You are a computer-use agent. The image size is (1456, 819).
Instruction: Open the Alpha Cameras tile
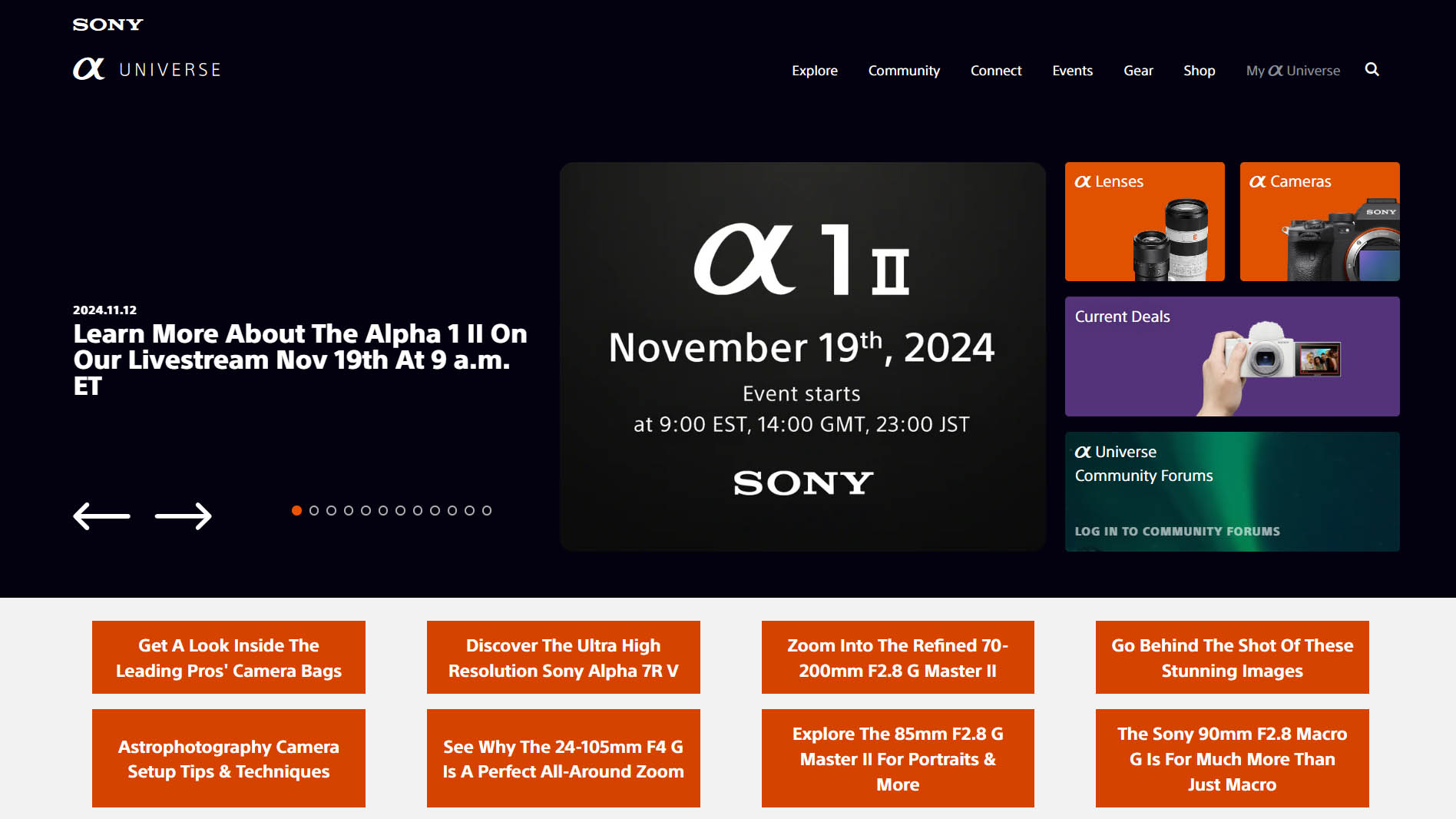point(1319,221)
